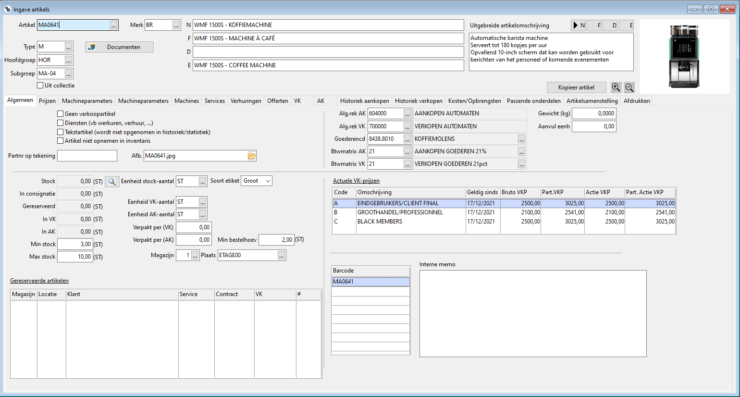Open lookup next to Magazijn field
Viewport: 740px width, 397px height.
click(195, 255)
